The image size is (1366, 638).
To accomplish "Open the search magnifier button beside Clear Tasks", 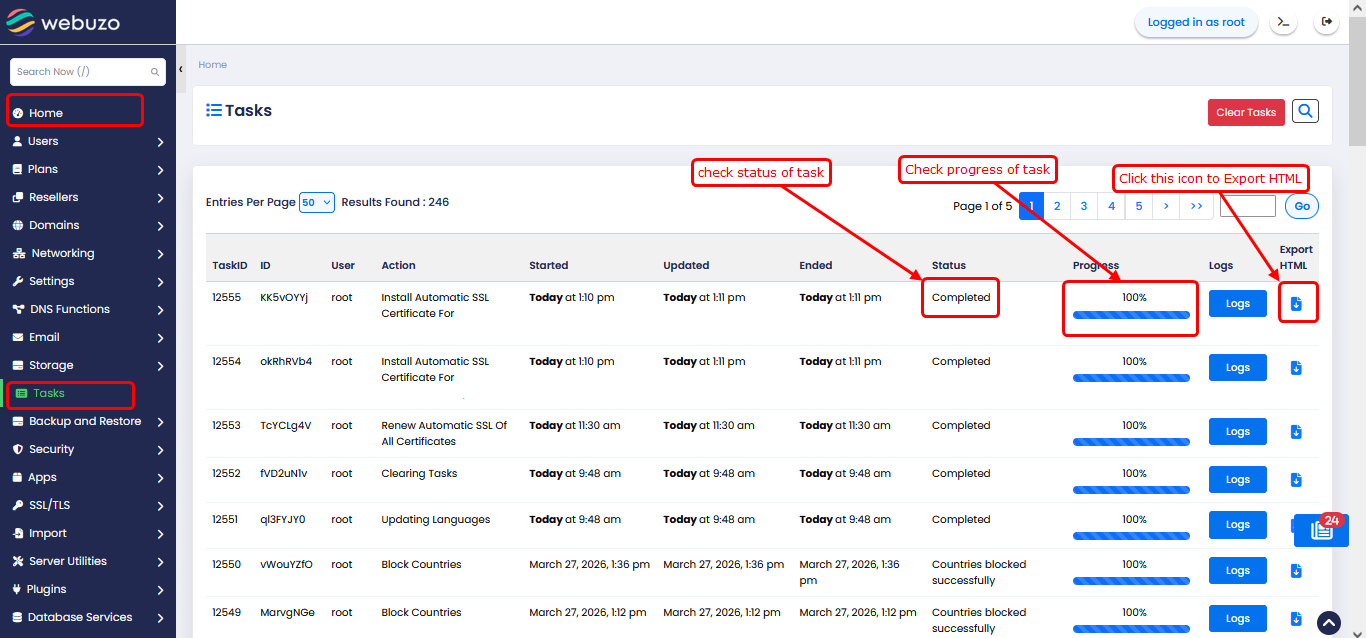I will [1305, 111].
